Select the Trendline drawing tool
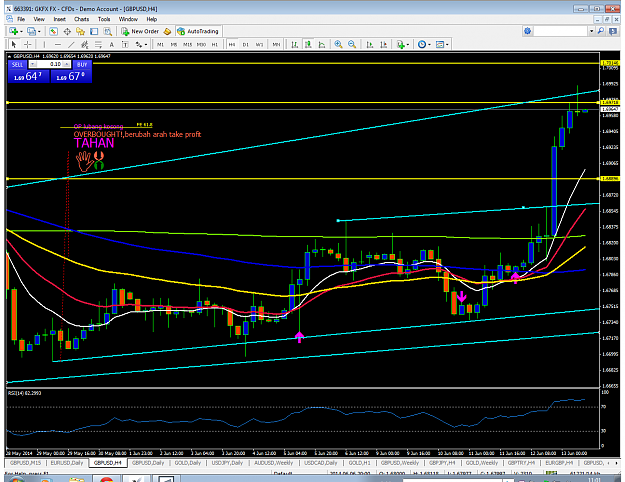This screenshot has width=625, height=482. pos(71,45)
